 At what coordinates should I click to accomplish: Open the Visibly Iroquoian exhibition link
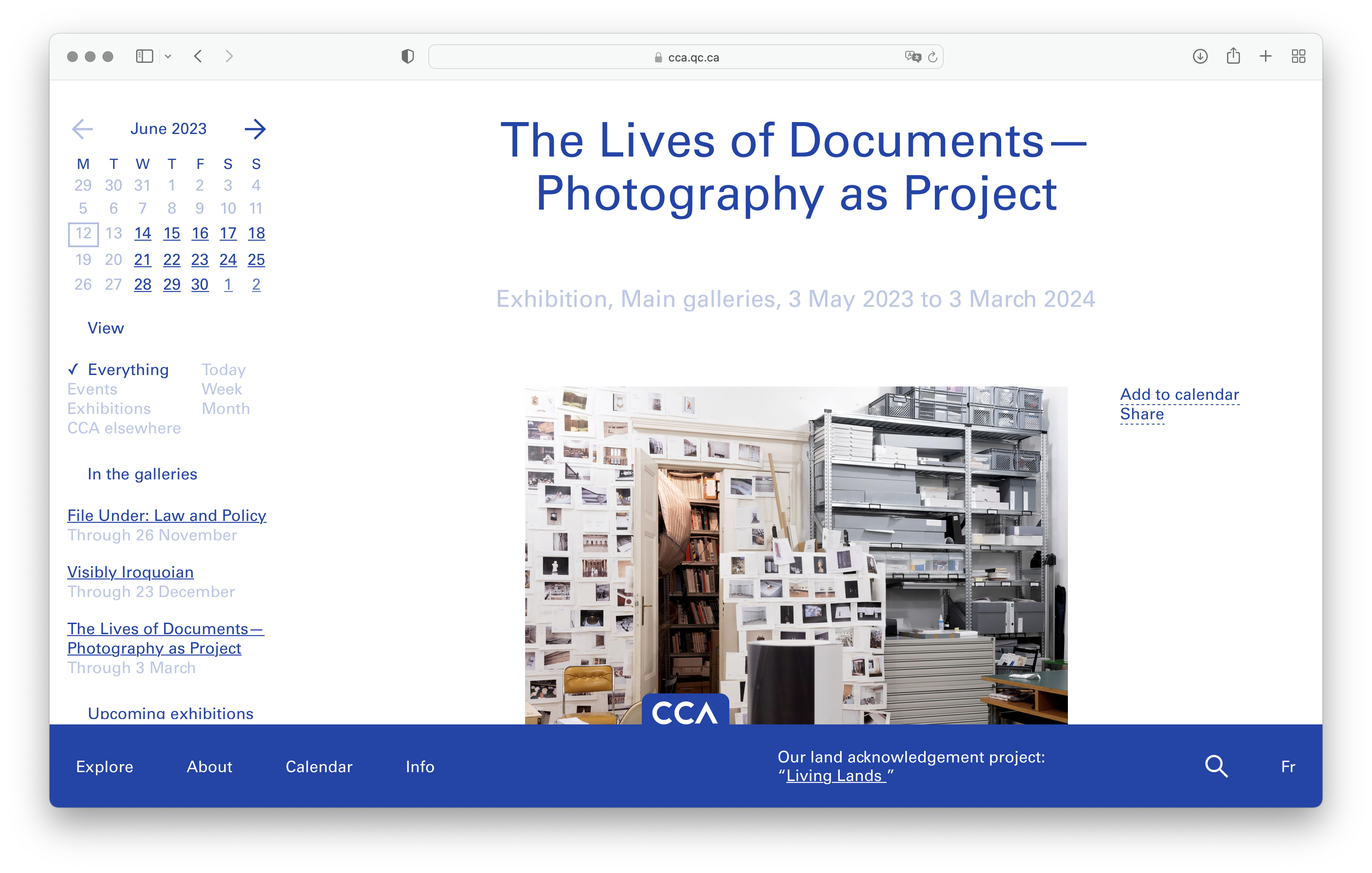coord(130,572)
